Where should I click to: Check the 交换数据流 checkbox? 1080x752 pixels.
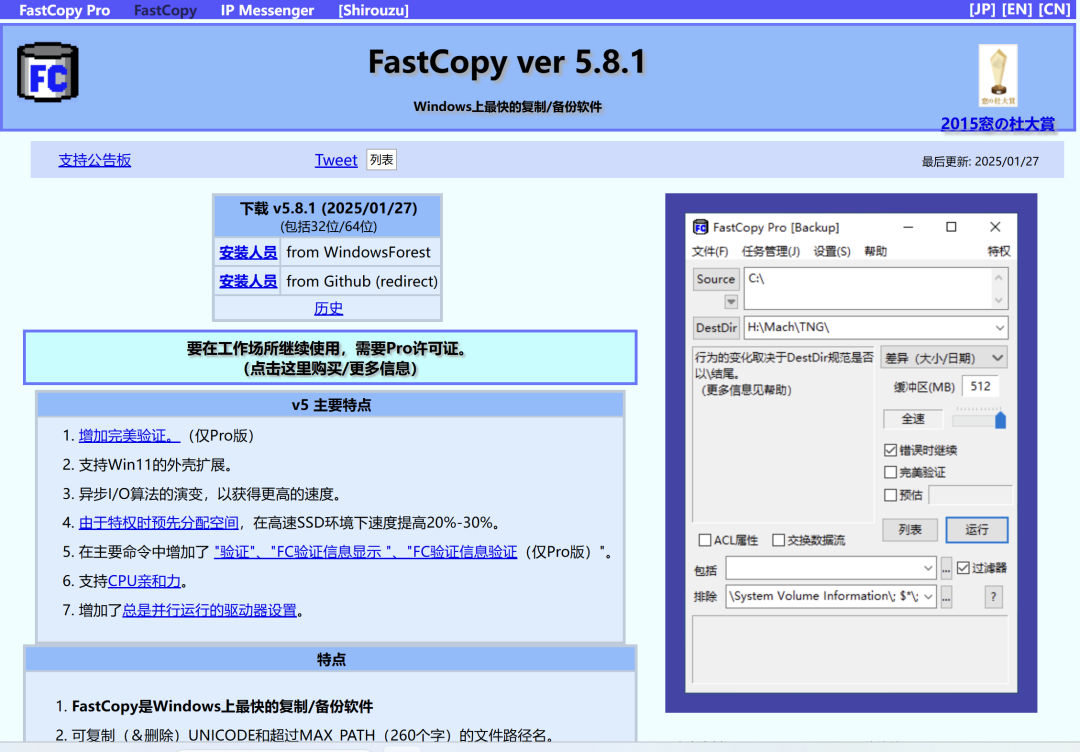[x=778, y=540]
